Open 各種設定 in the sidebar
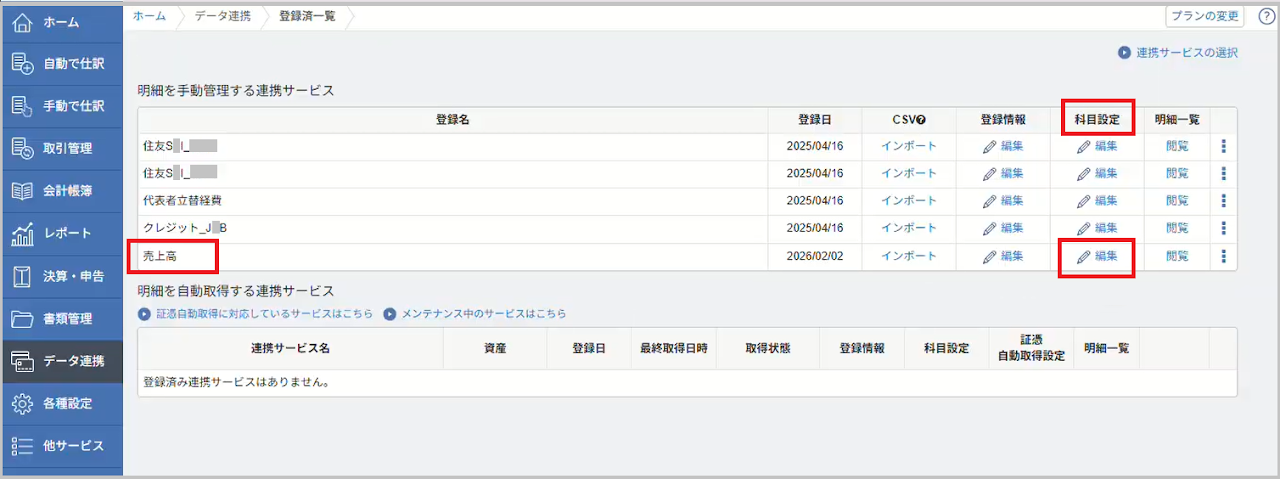Image resolution: width=1280 pixels, height=479 pixels. [x=61, y=403]
